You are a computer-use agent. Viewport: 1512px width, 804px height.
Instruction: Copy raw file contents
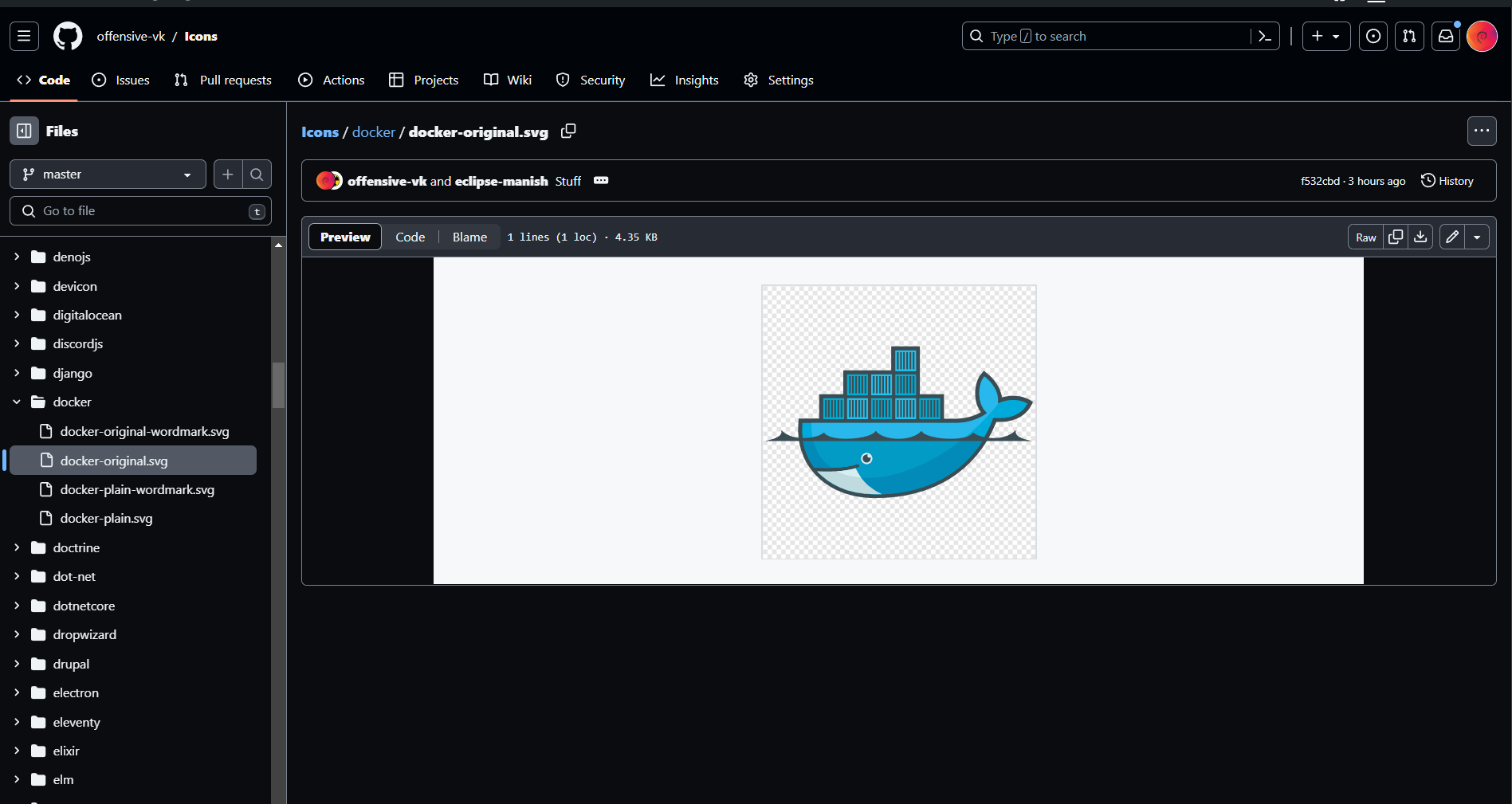pos(1396,237)
